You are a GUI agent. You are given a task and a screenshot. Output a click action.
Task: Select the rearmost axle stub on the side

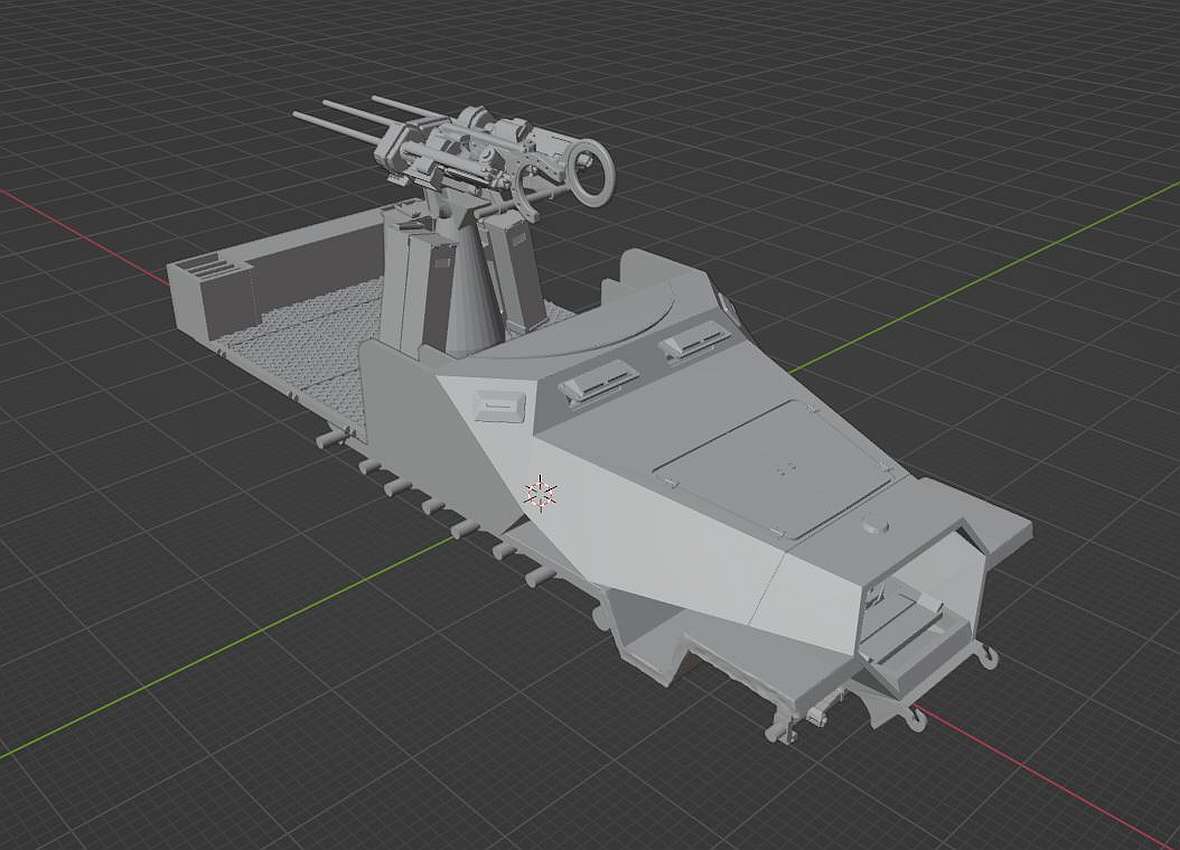pyautogui.click(x=330, y=438)
